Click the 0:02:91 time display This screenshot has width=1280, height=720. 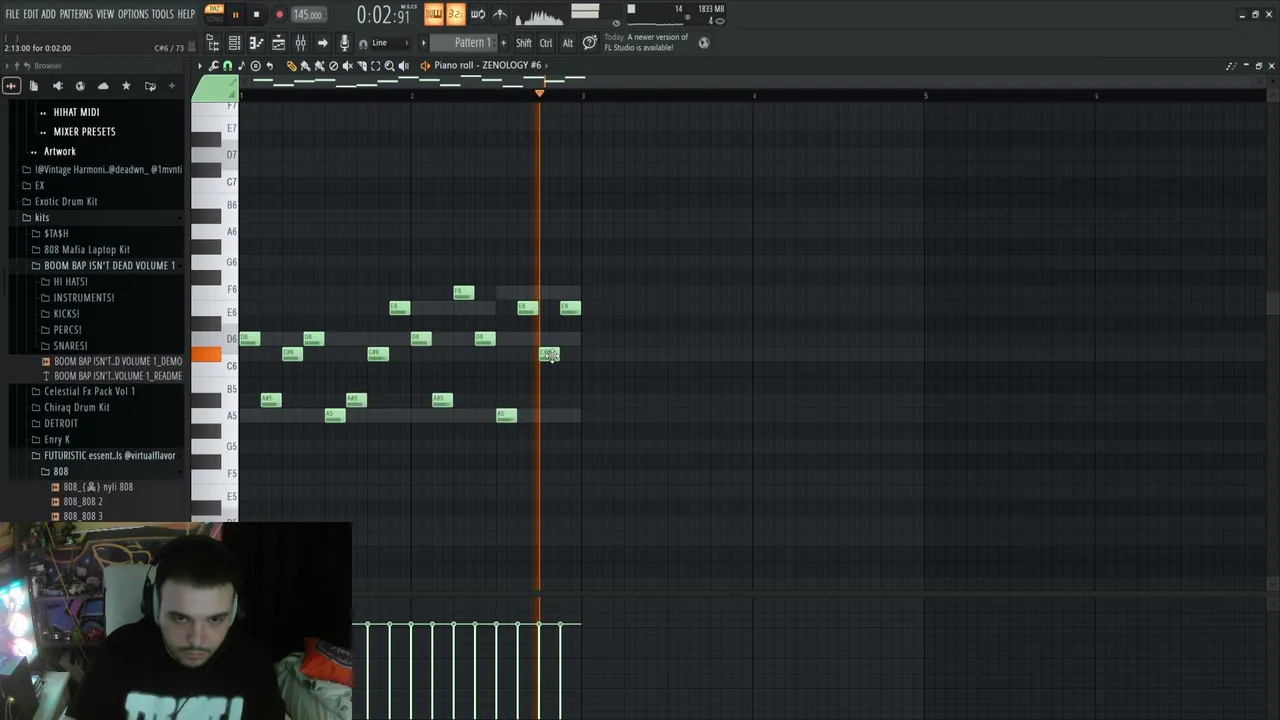pos(384,16)
